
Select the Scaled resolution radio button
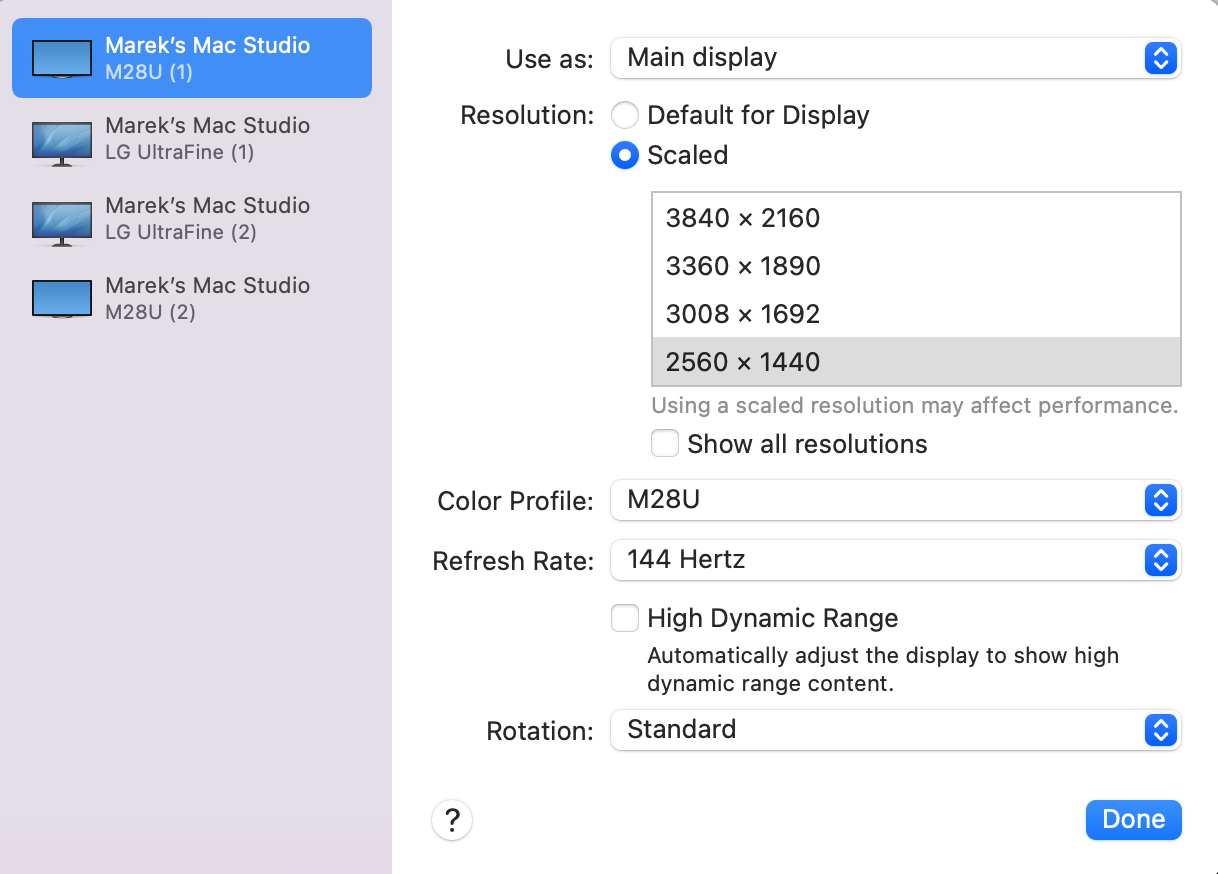[x=625, y=156]
